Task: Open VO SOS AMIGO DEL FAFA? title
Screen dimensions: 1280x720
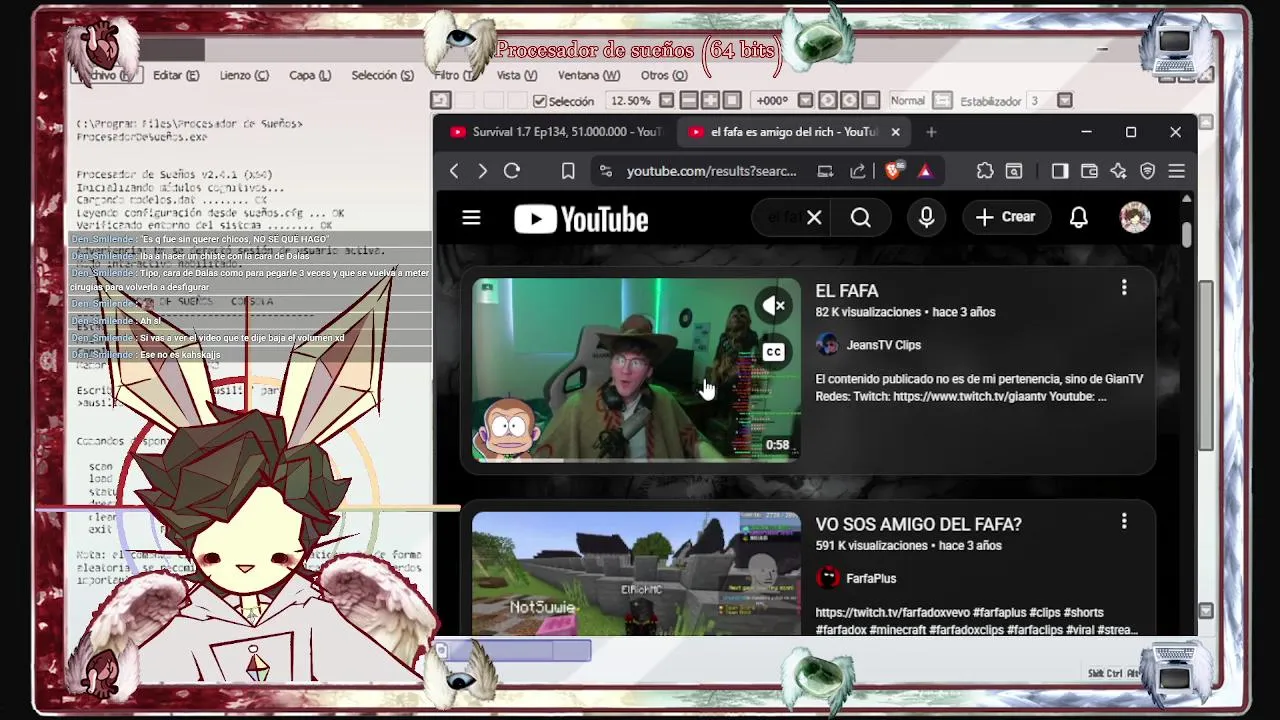Action: [x=918, y=524]
